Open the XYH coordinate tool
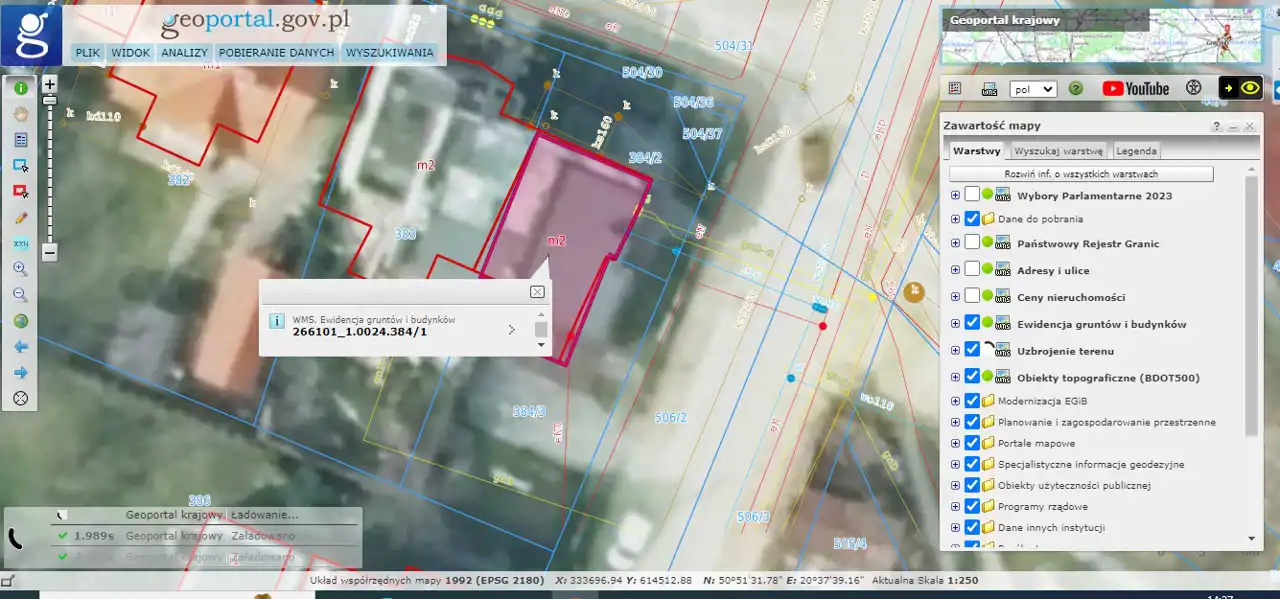The width and height of the screenshot is (1280, 599). [x=20, y=244]
